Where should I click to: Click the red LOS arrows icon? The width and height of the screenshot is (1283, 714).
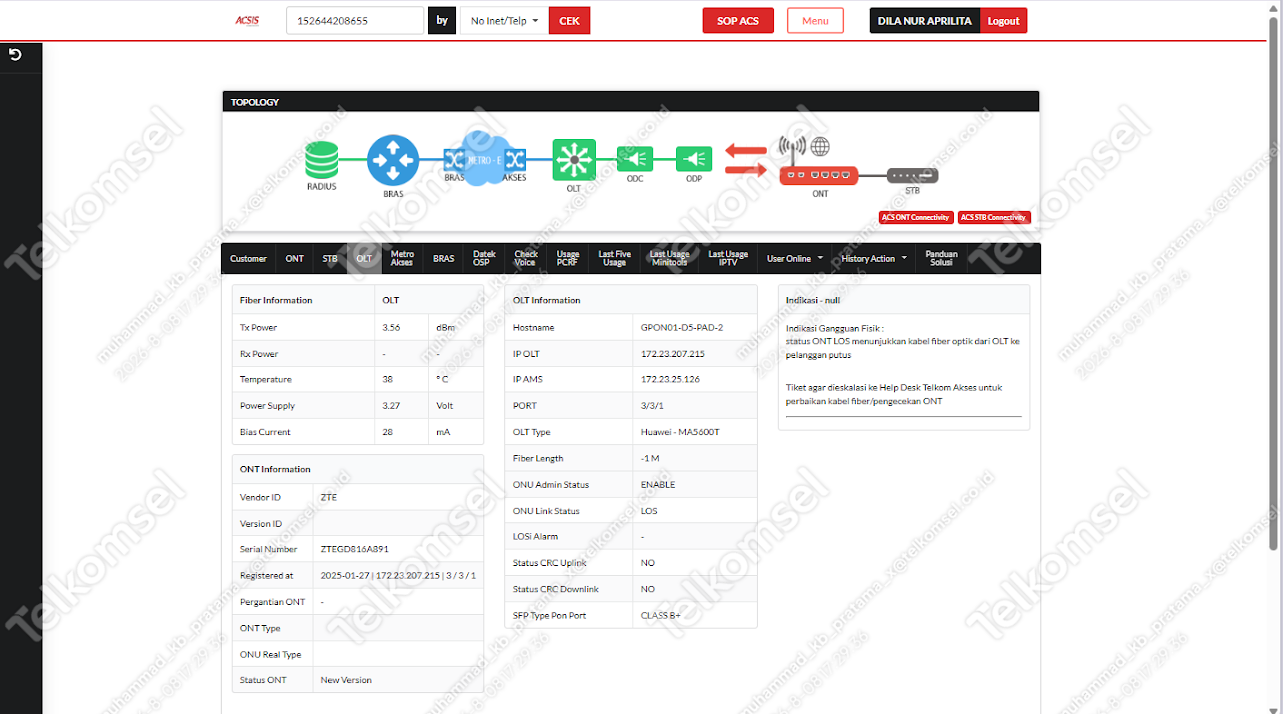[x=745, y=158]
